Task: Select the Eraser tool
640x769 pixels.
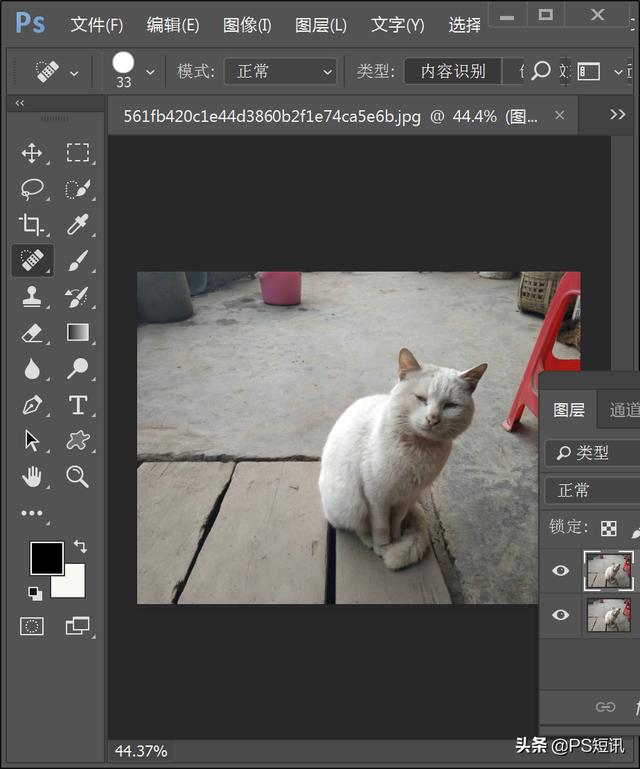Action: (x=32, y=333)
